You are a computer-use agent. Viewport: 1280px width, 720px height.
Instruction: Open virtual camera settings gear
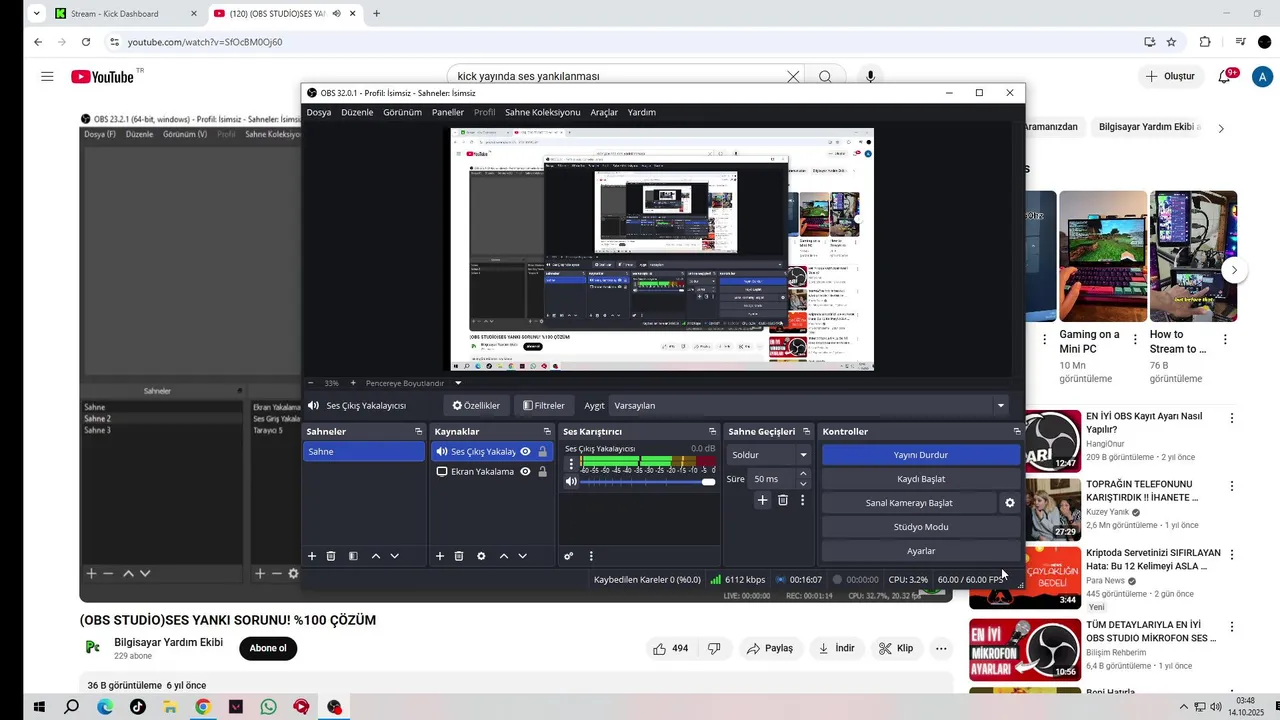[x=1010, y=503]
